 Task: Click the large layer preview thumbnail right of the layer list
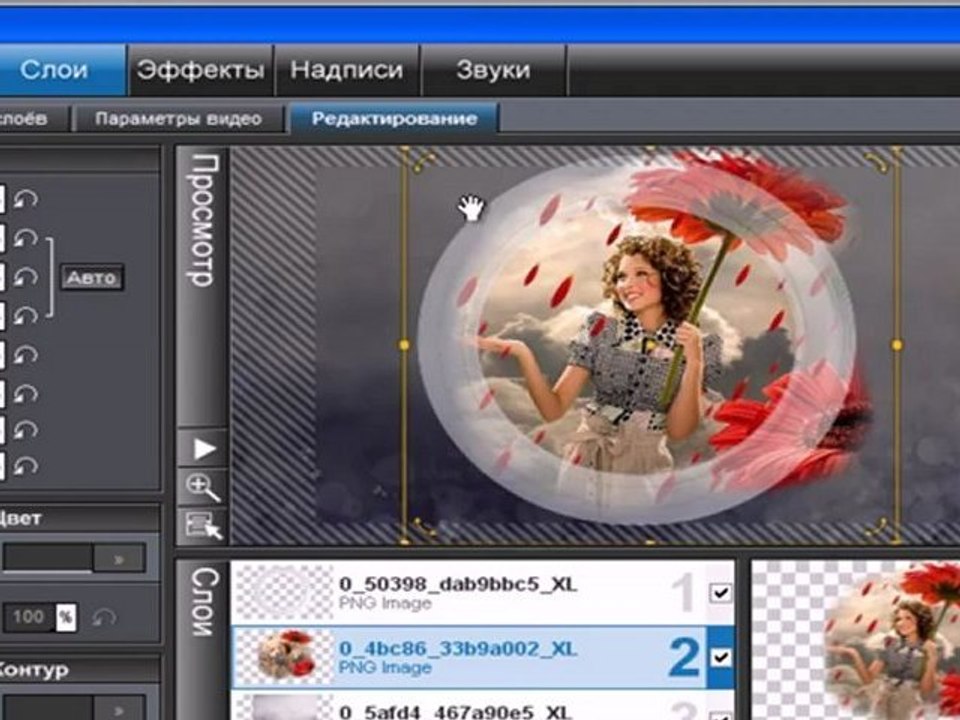pyautogui.click(x=856, y=640)
